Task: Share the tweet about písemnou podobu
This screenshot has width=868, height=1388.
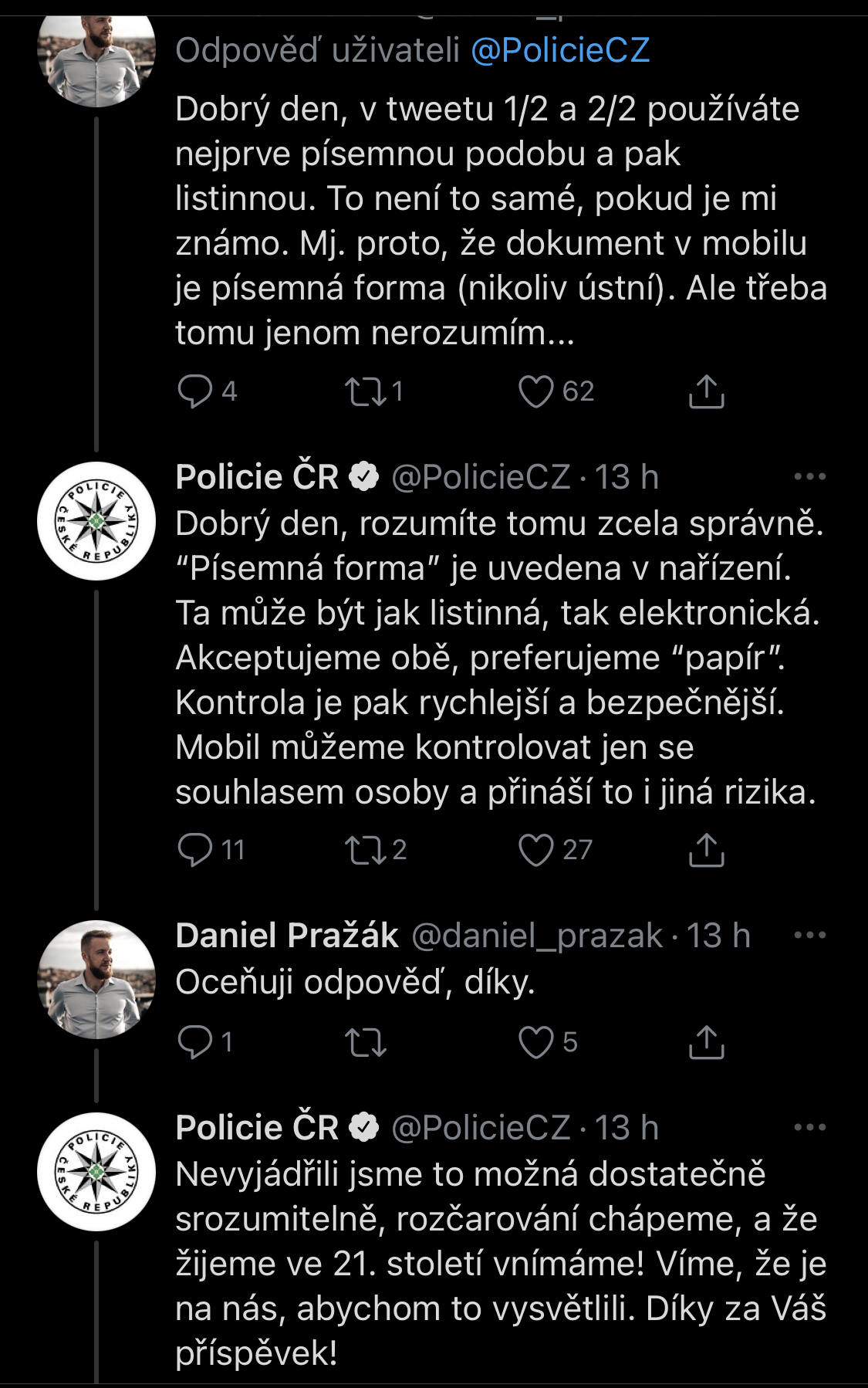Action: [x=706, y=391]
